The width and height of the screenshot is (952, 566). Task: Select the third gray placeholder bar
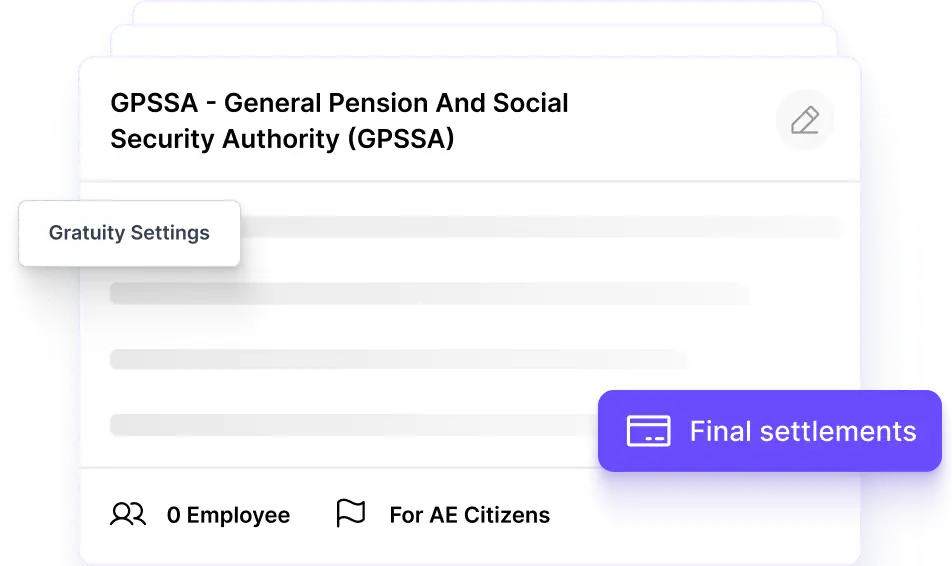398,359
